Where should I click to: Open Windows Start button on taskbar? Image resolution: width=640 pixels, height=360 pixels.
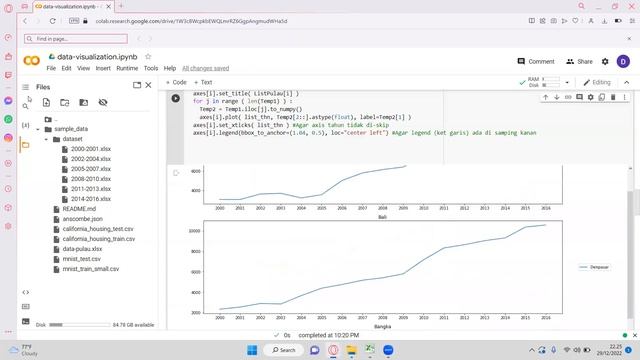(x=252, y=350)
